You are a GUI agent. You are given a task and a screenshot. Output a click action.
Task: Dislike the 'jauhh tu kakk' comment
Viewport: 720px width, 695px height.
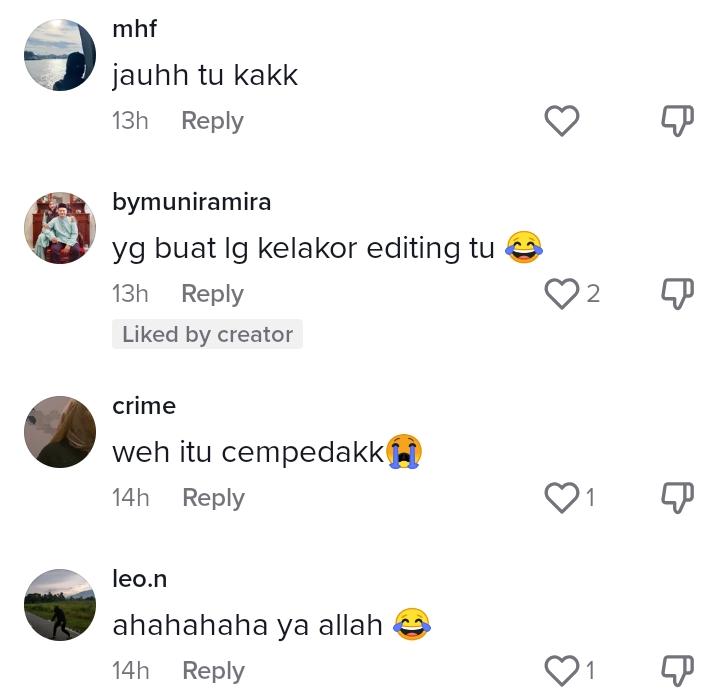(677, 121)
